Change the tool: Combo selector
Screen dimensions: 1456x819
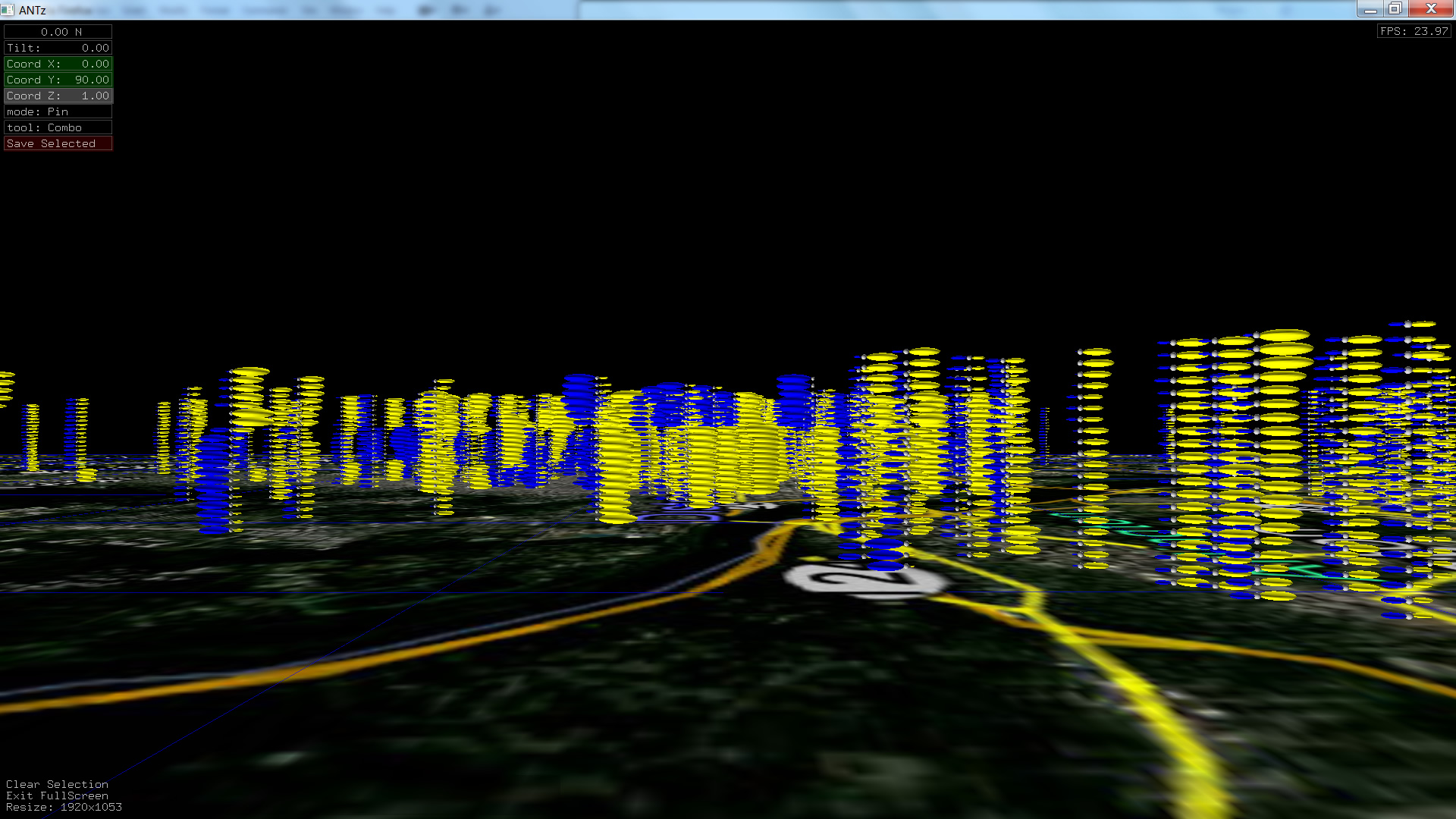(58, 127)
